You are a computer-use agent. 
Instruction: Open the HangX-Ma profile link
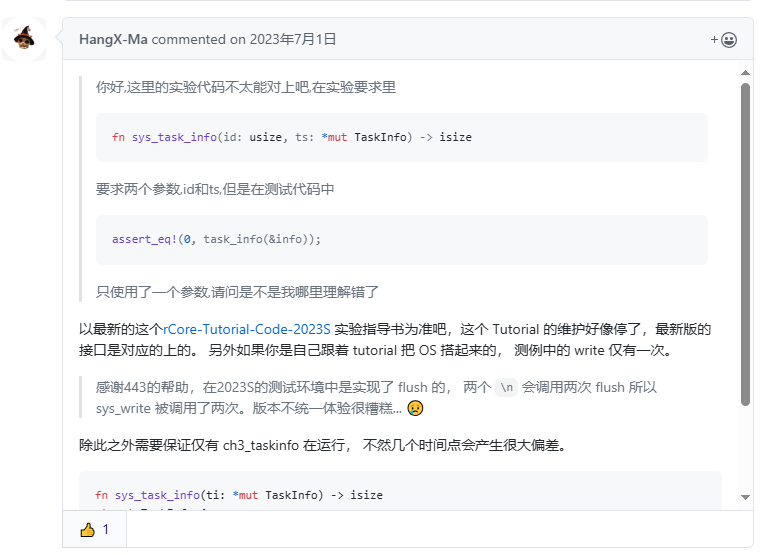coord(113,40)
